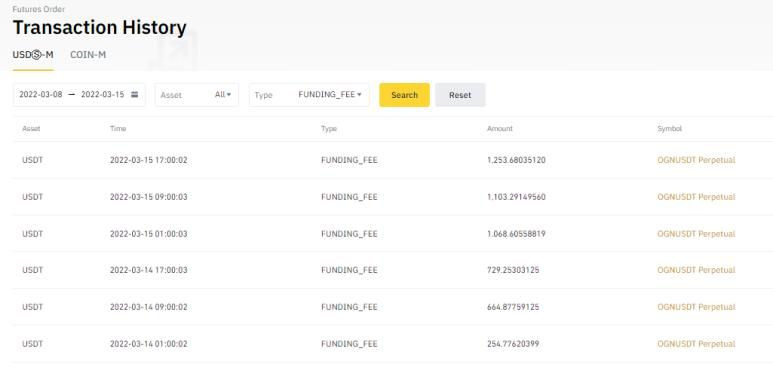Click the Amount column header
Screen dimensions: 773x376
tap(500, 129)
